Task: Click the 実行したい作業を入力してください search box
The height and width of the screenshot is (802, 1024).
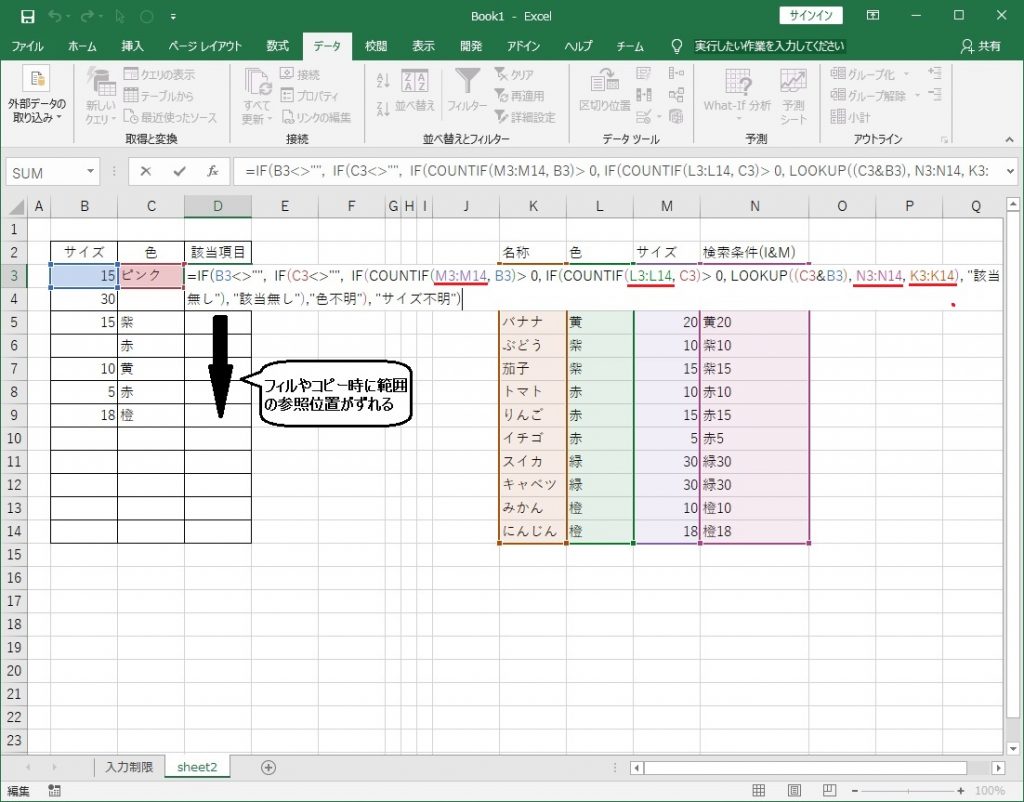Action: (769, 46)
